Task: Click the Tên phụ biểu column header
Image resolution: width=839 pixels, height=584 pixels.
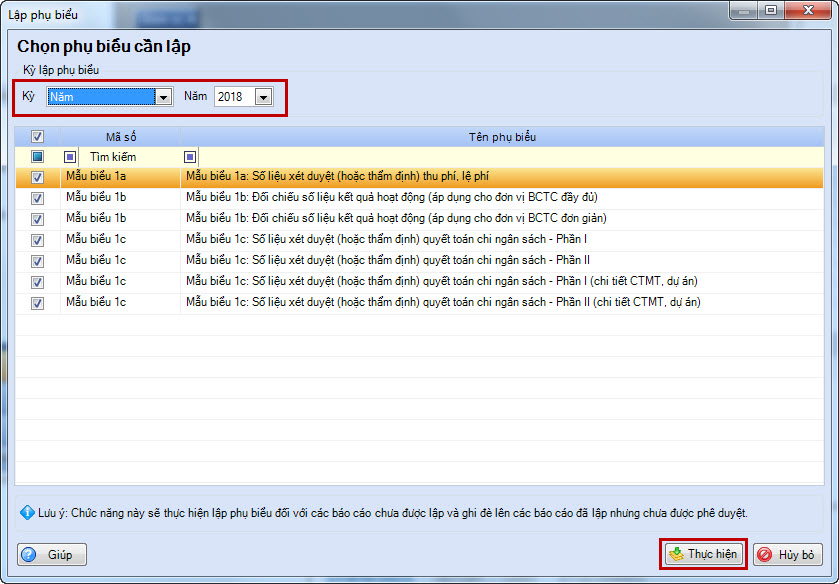Action: point(502,137)
